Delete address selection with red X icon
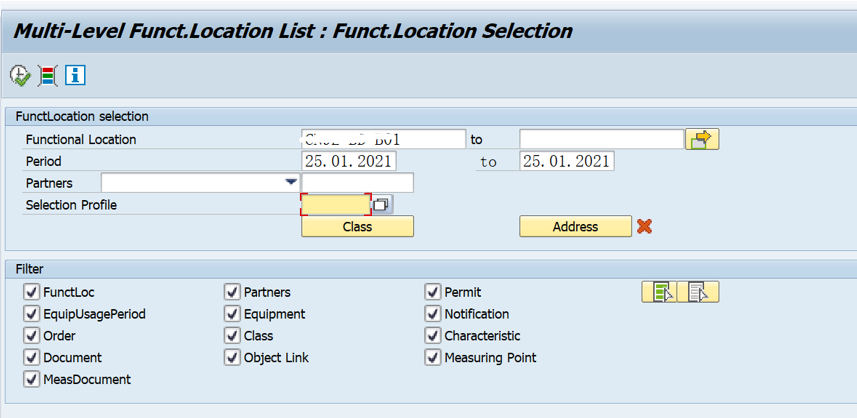 click(644, 226)
